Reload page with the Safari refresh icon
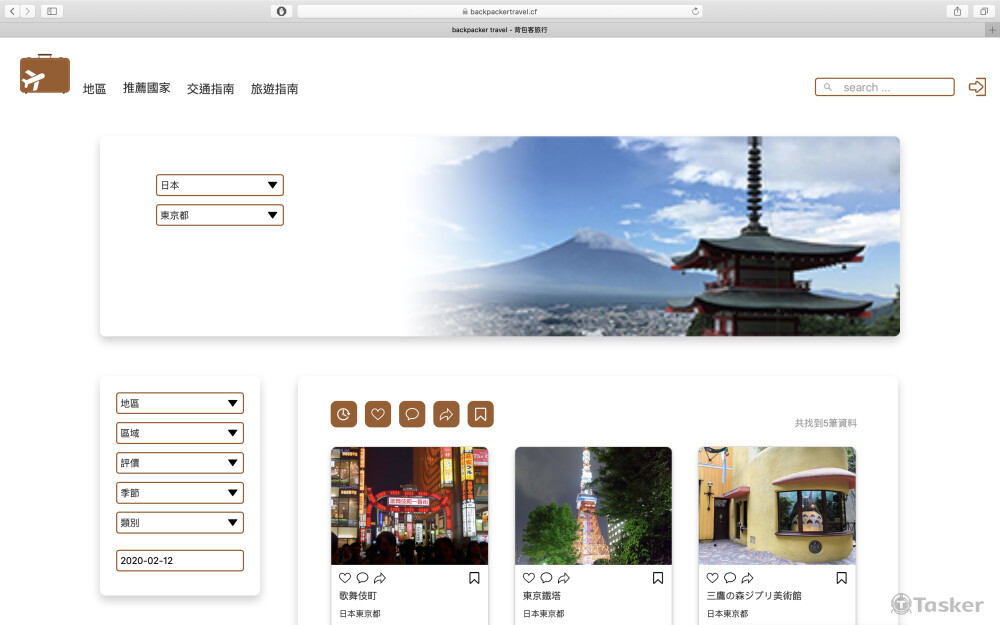Image resolution: width=1000 pixels, height=625 pixels. point(695,11)
